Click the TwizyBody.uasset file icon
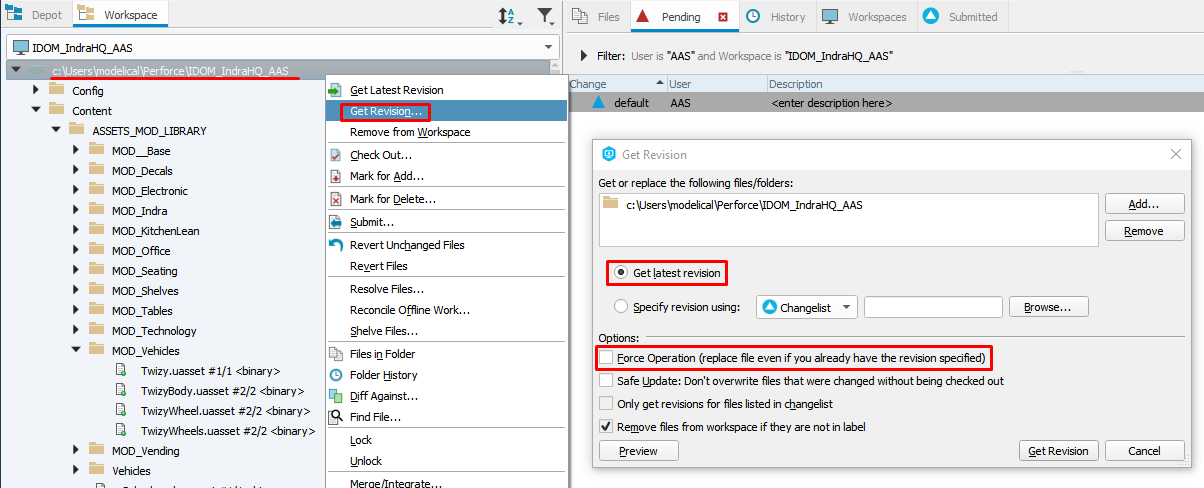Screen dimensions: 1204x488 pos(123,391)
